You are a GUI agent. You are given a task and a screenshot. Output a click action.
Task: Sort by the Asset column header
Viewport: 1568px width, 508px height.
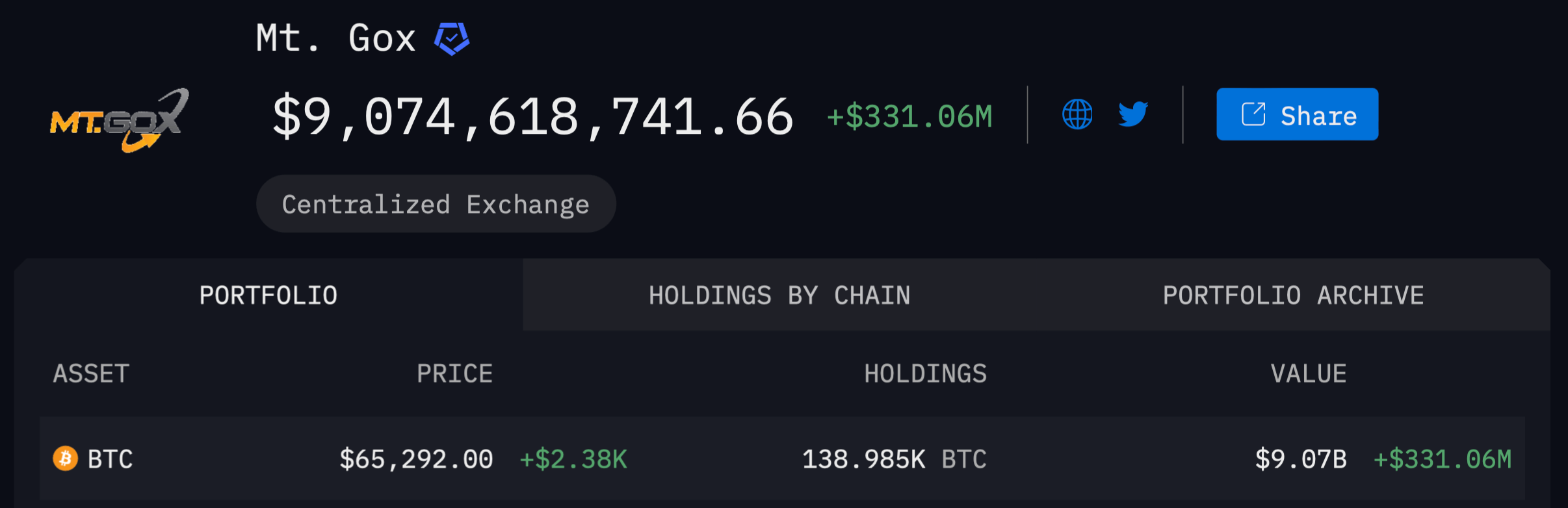coord(91,374)
